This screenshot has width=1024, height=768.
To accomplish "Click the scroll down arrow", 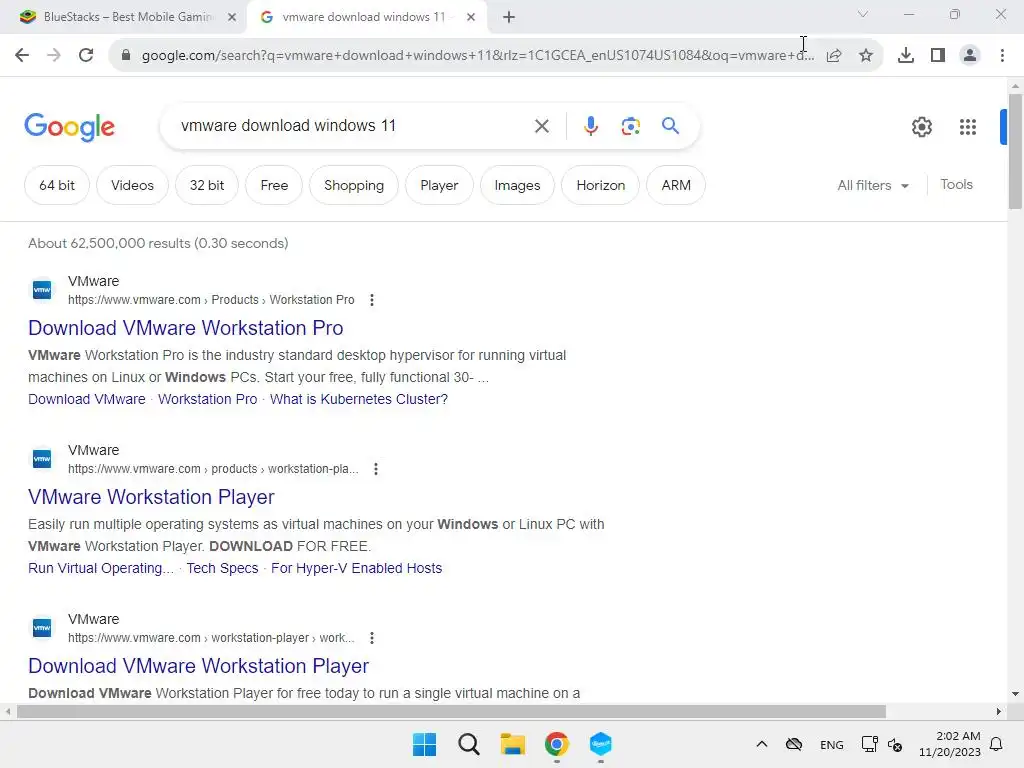I will pyautogui.click(x=1015, y=694).
